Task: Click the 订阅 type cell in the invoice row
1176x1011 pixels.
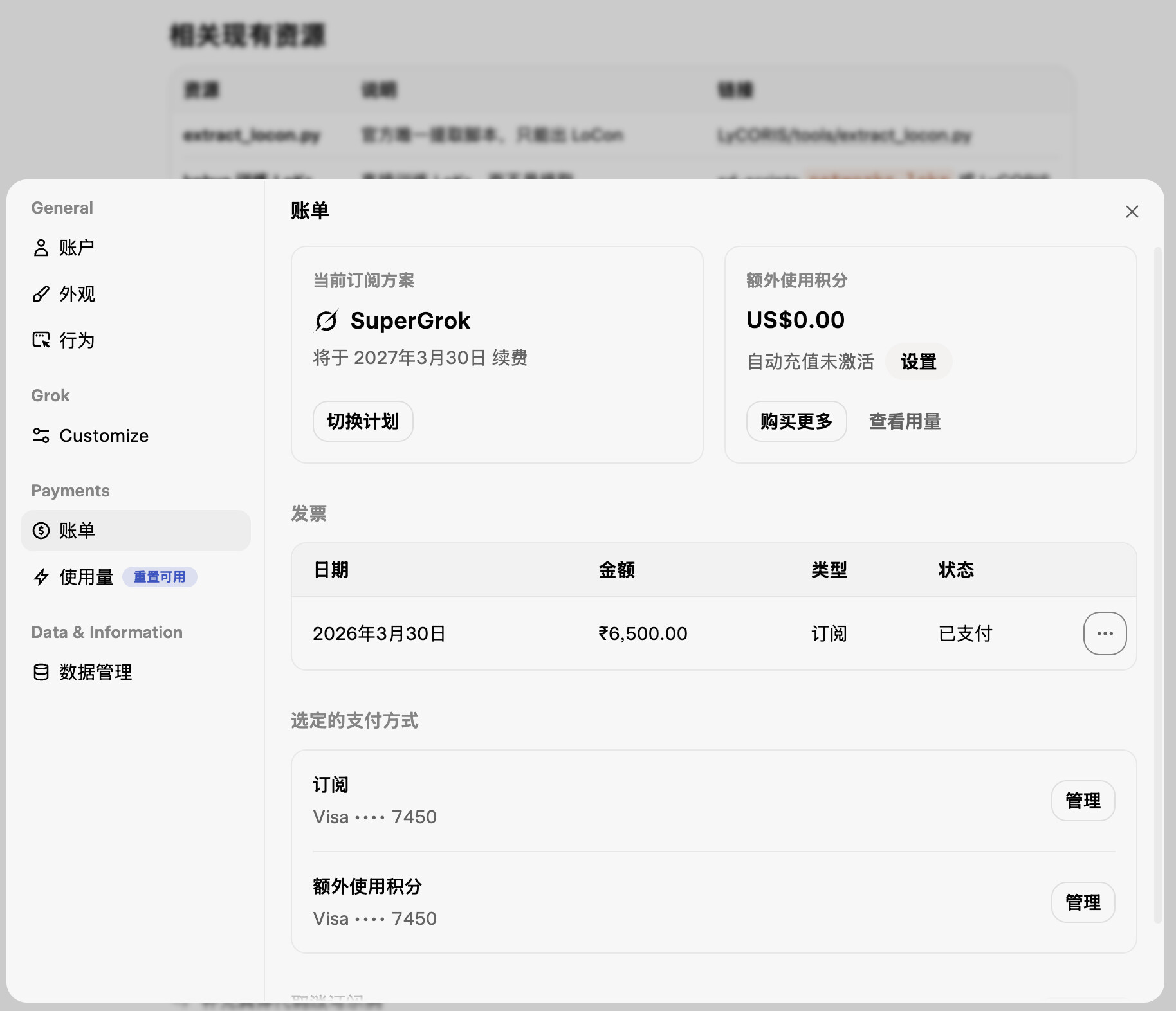Action: point(829,633)
